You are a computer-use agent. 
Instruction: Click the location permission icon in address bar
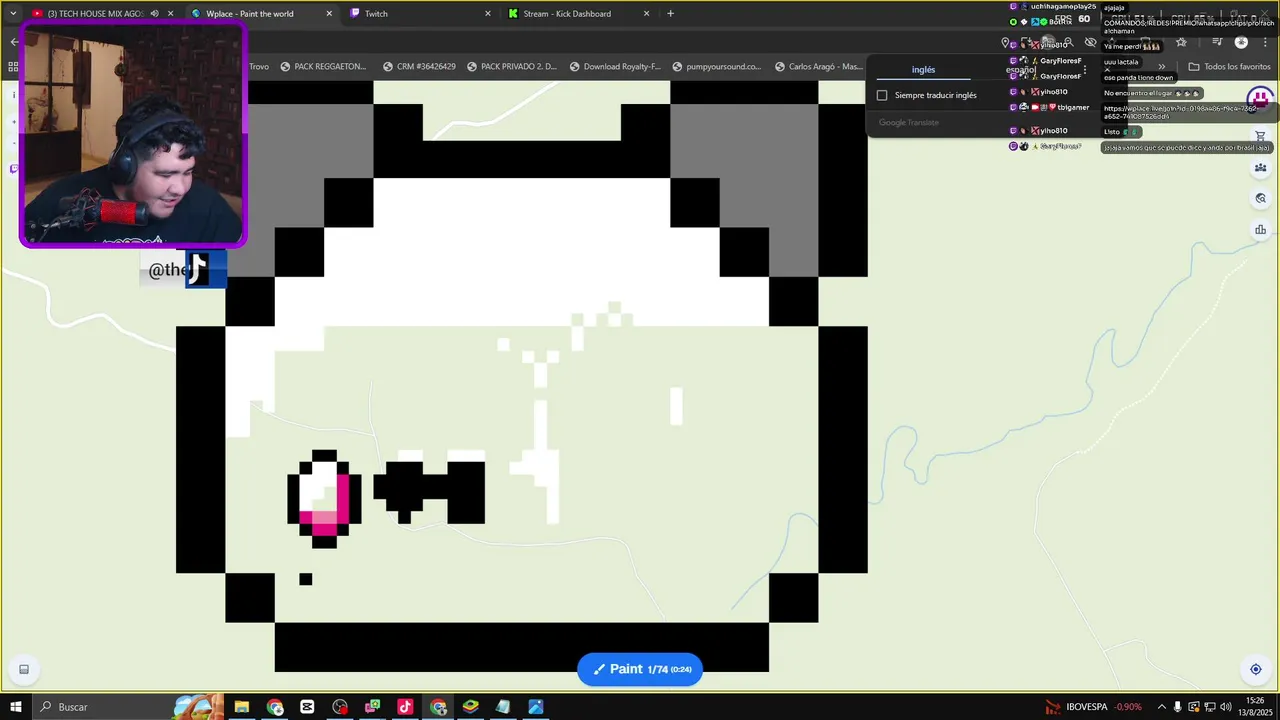point(1005,43)
